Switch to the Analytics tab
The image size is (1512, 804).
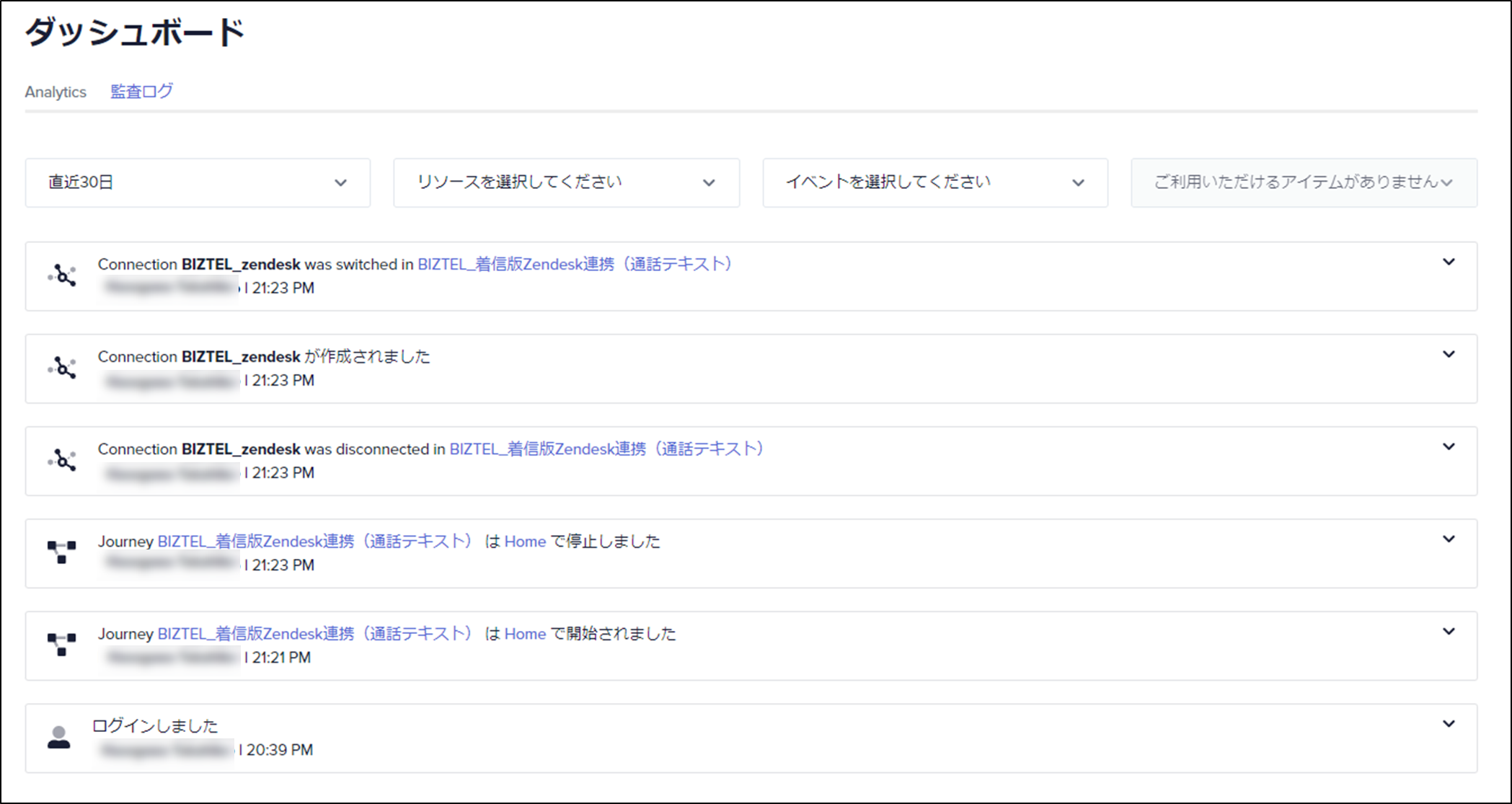click(56, 92)
